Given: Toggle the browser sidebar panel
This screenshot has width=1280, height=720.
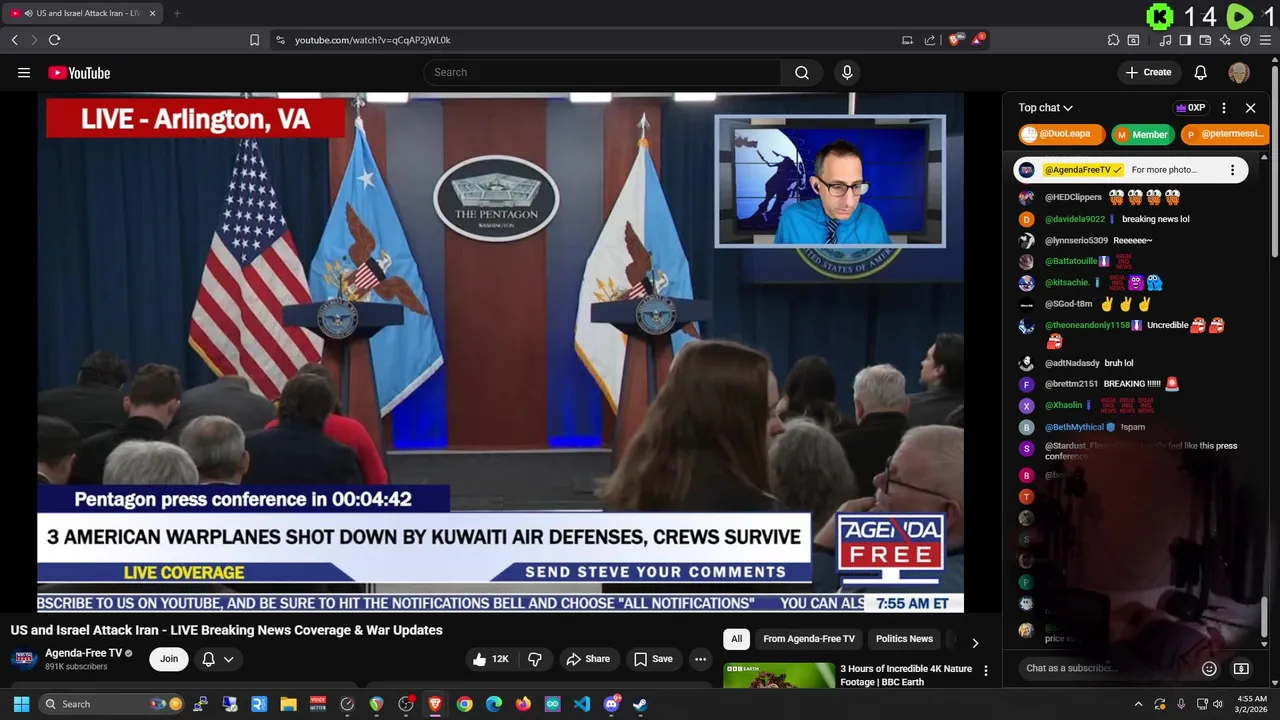Looking at the screenshot, I should pyautogui.click(x=1185, y=40).
